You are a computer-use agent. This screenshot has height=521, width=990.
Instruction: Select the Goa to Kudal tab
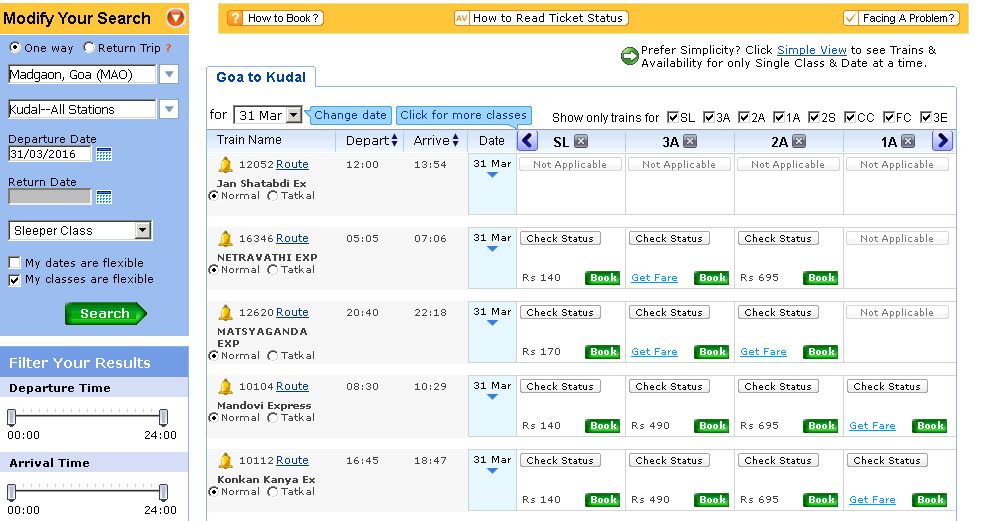coord(261,77)
